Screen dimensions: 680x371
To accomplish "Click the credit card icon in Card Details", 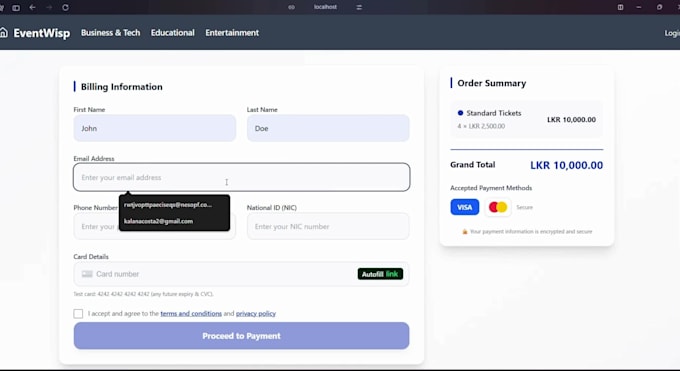I will point(87,274).
